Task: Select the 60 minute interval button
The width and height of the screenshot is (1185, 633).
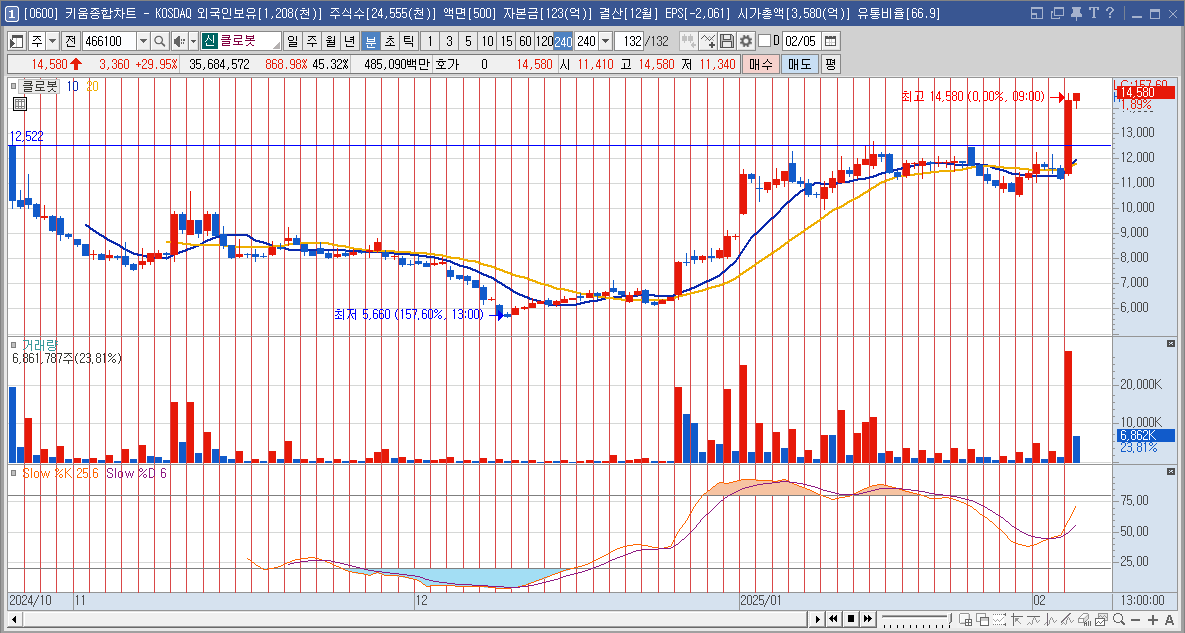Action: click(525, 42)
